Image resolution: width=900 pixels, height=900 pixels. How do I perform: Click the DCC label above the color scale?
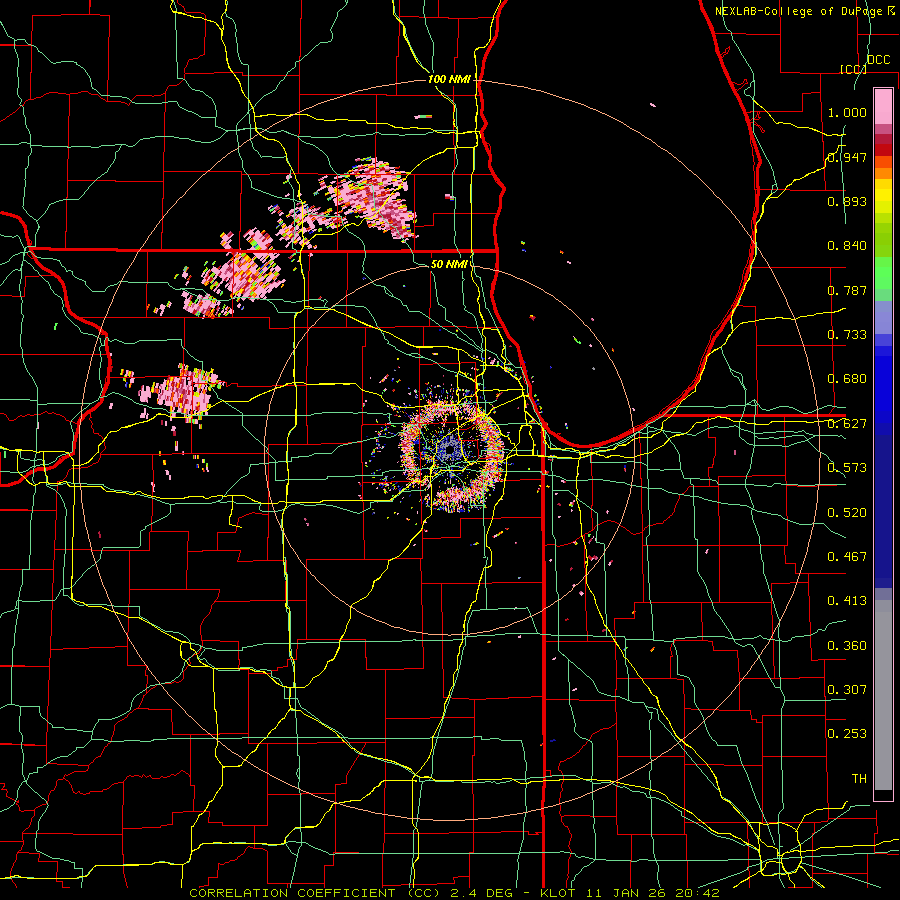click(x=878, y=60)
